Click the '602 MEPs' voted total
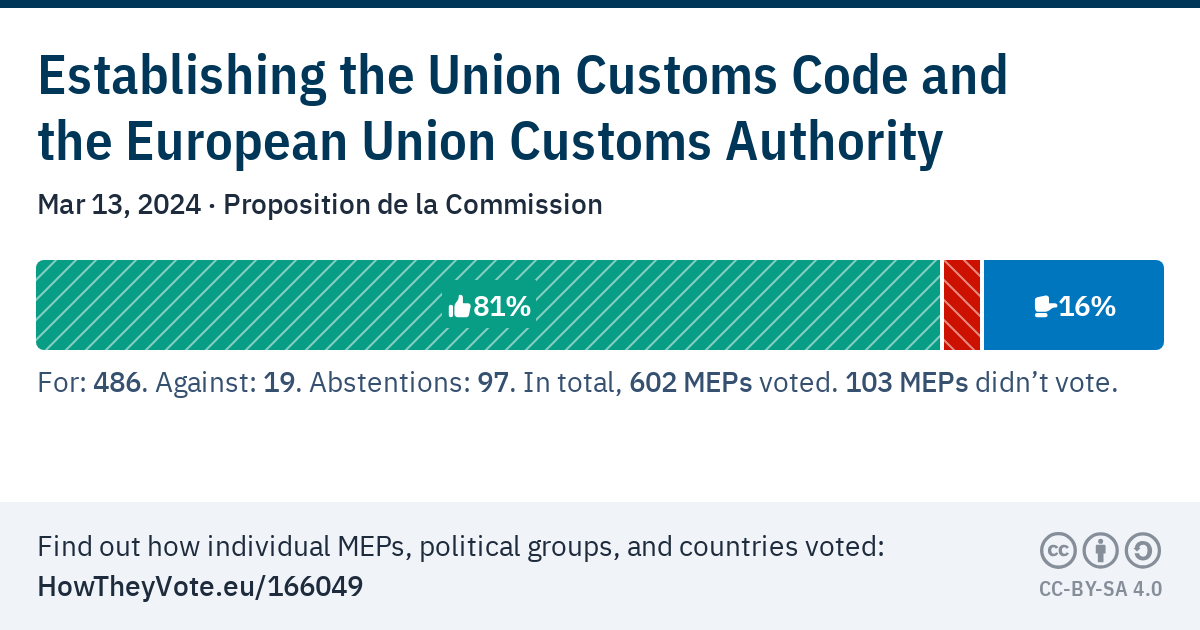 pyautogui.click(x=691, y=384)
